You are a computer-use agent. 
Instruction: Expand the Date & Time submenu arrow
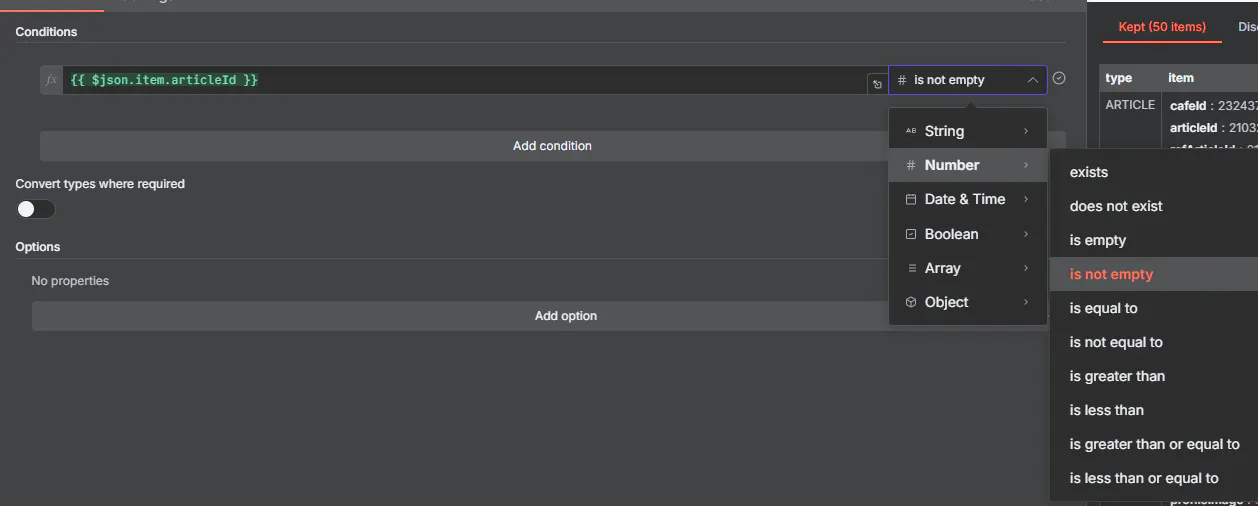[1026, 199]
